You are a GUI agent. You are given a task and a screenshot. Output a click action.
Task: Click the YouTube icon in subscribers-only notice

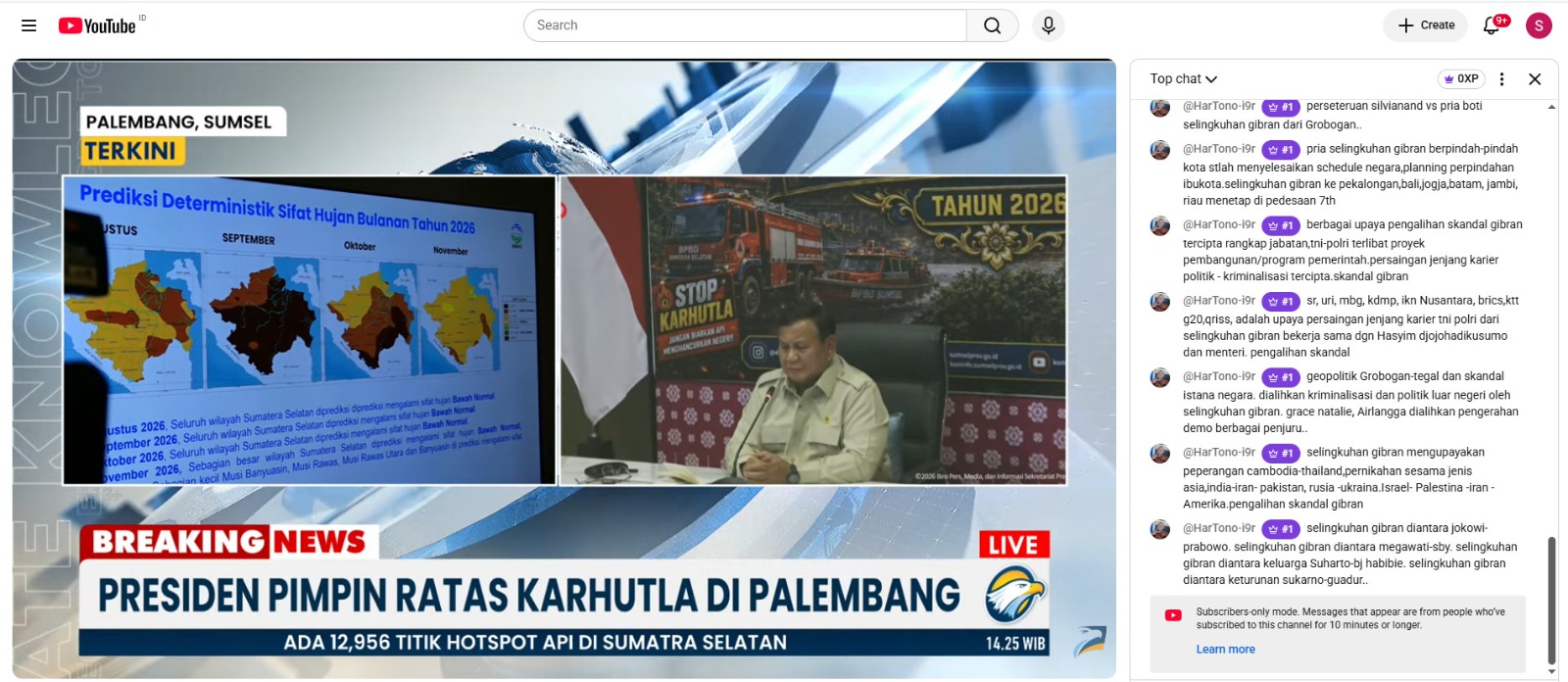[1173, 615]
